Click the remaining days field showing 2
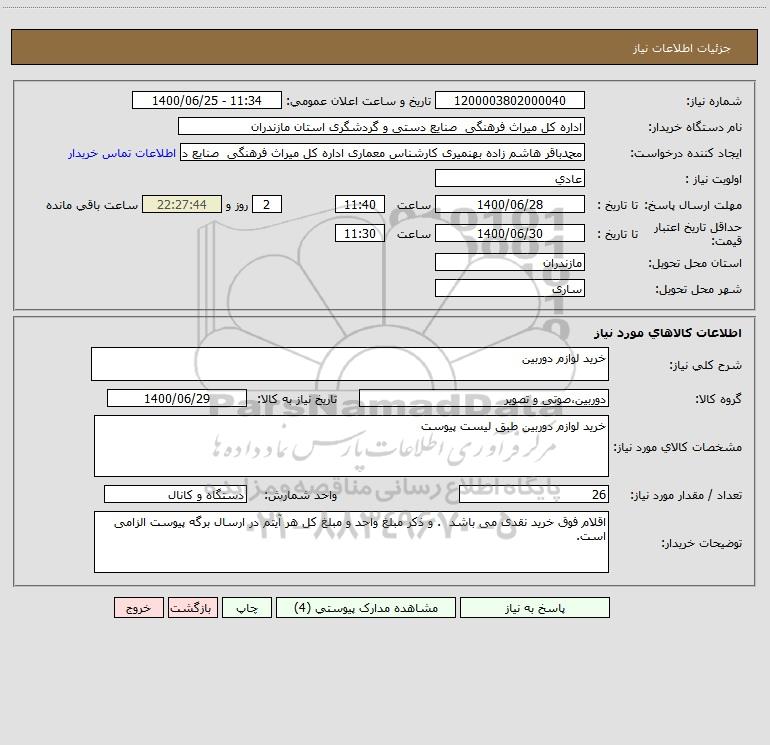This screenshot has width=770, height=745. tap(267, 204)
